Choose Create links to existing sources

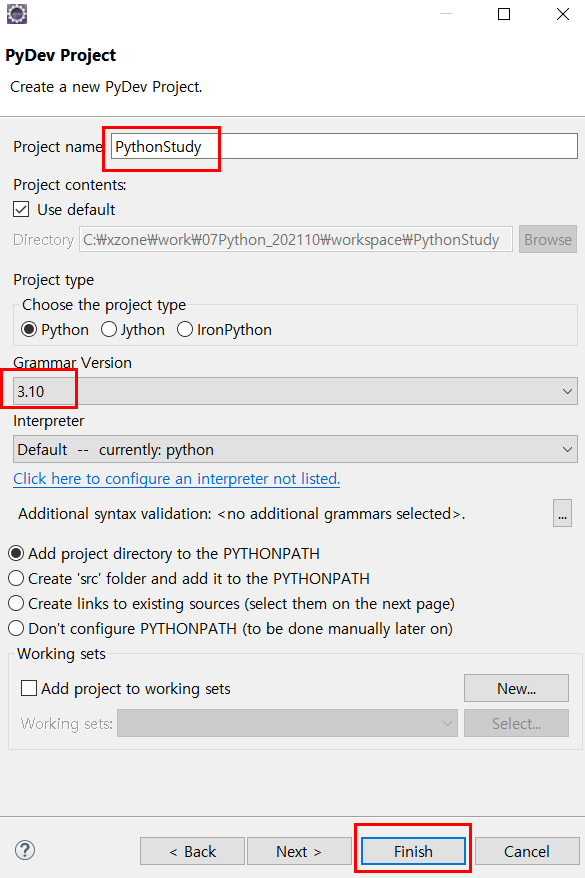[232, 604]
